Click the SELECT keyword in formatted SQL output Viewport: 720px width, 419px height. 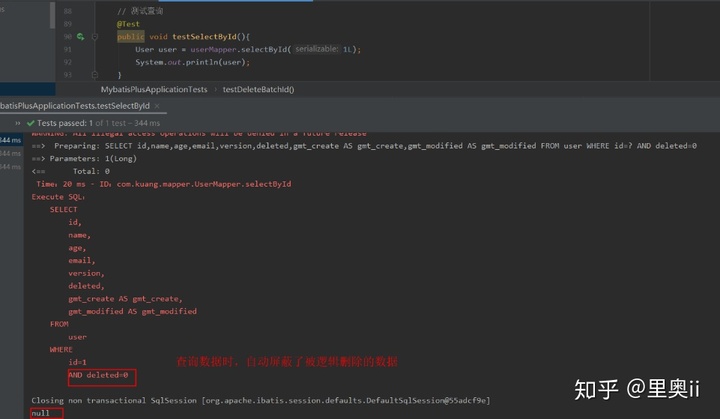[63, 210]
